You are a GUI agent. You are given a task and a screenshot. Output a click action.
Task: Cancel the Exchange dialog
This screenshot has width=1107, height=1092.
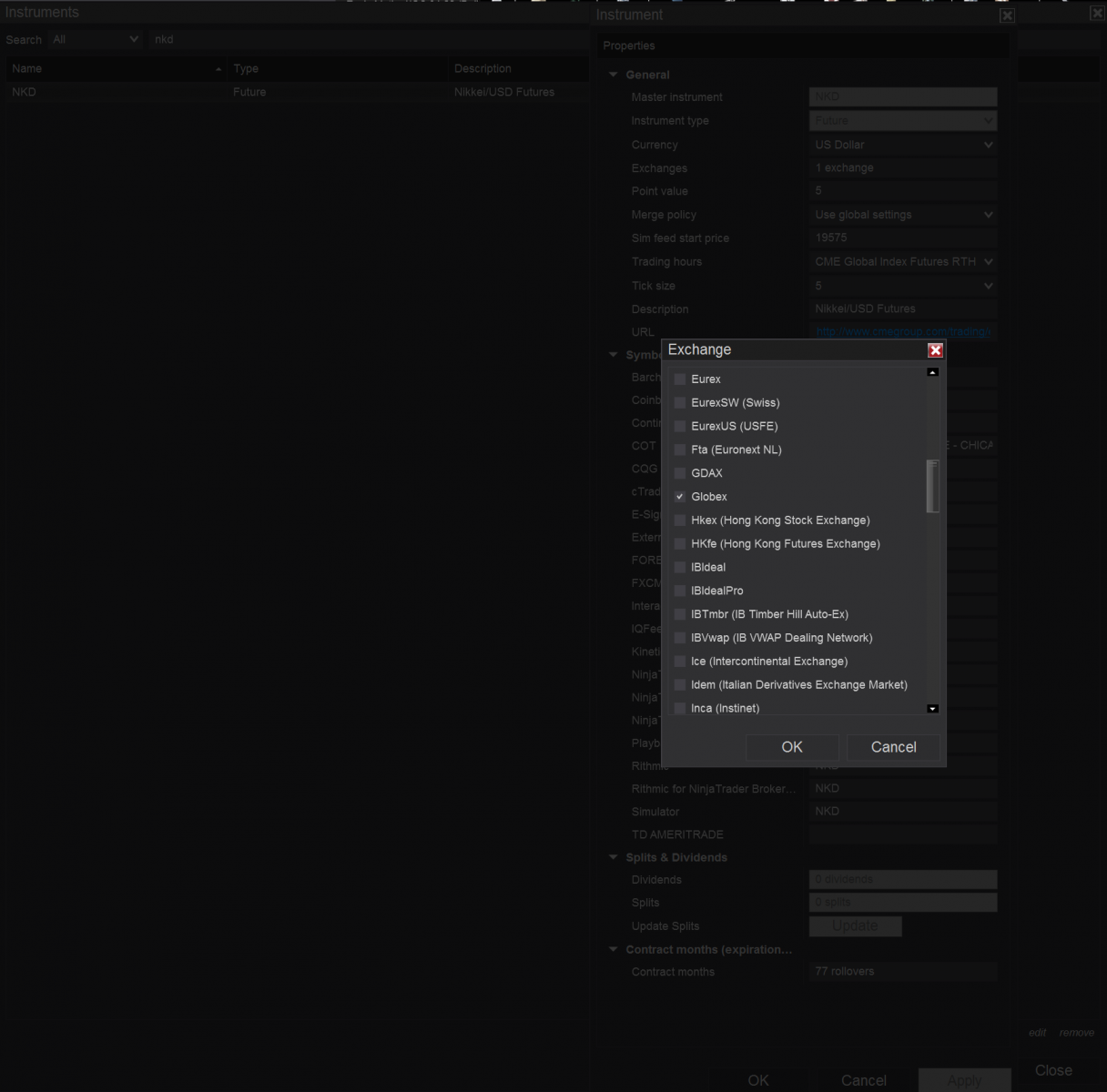coord(893,747)
